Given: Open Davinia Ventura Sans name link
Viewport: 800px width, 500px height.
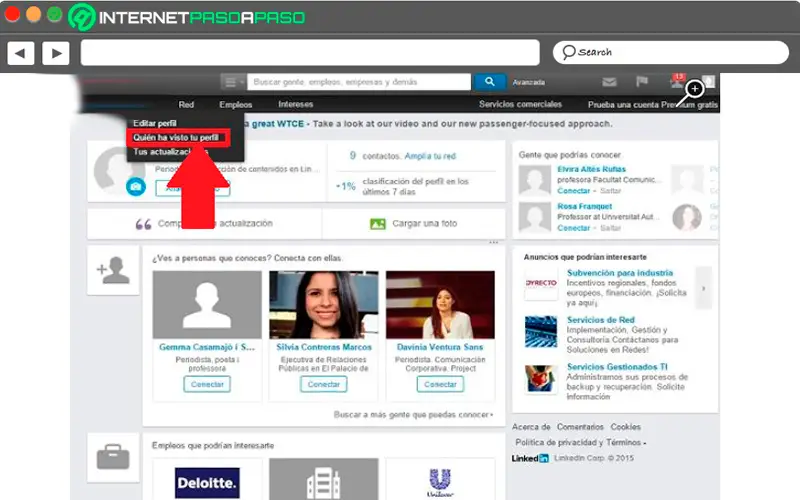Looking at the screenshot, I should 440,347.
